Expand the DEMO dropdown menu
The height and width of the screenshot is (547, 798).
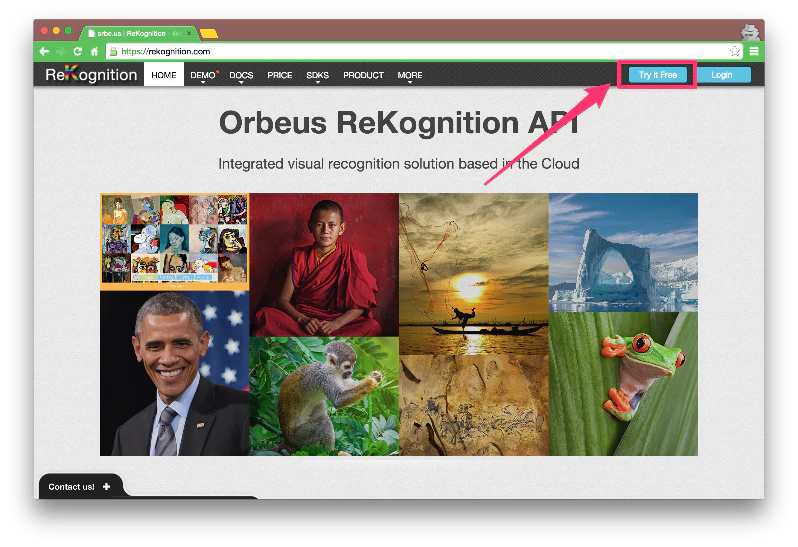point(204,75)
